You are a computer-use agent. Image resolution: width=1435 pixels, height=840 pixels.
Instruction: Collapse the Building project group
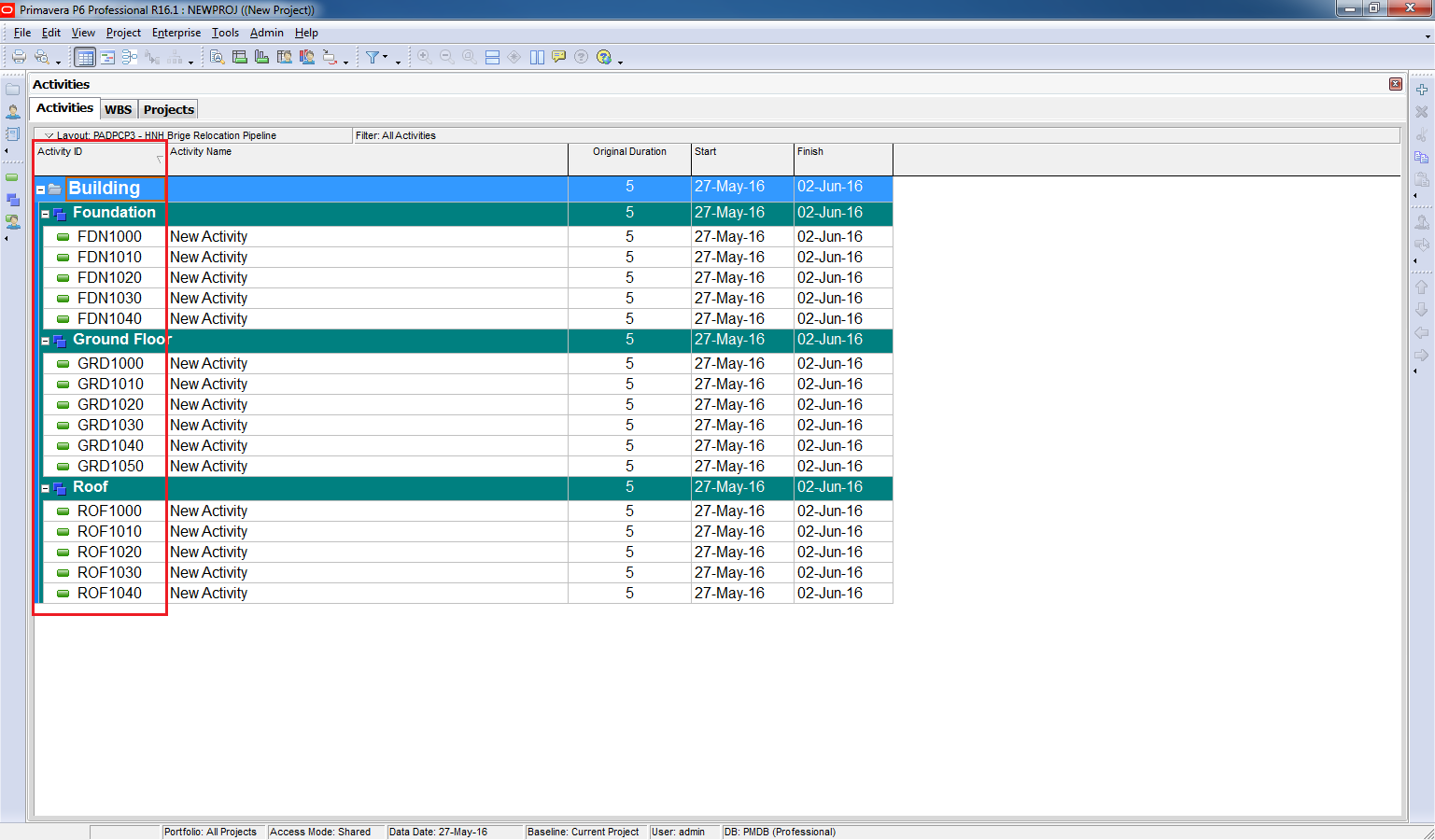pos(41,189)
